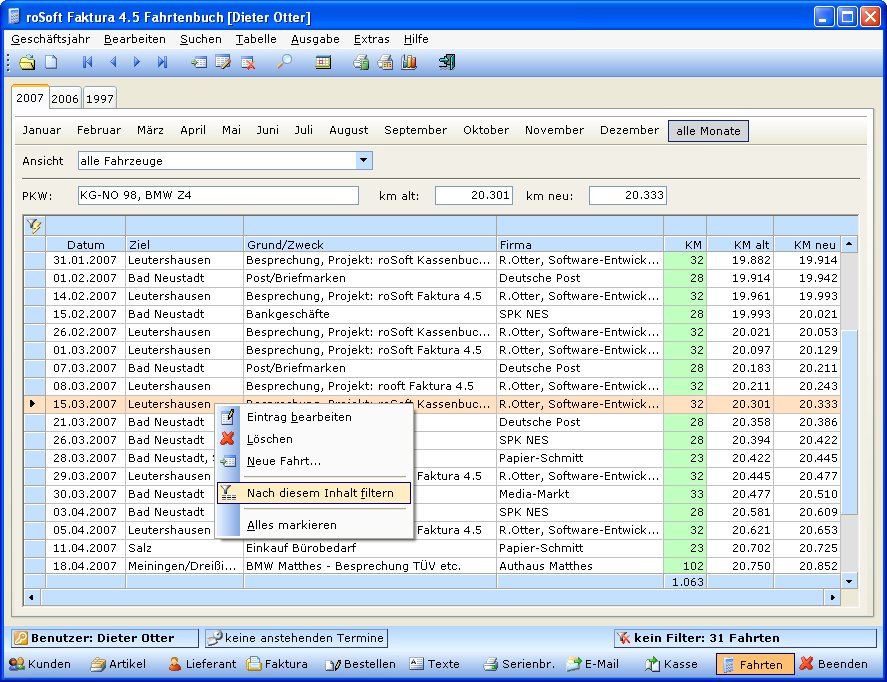This screenshot has width=887, height=682.
Task: Click the 'km neu' input field
Action: click(x=627, y=196)
